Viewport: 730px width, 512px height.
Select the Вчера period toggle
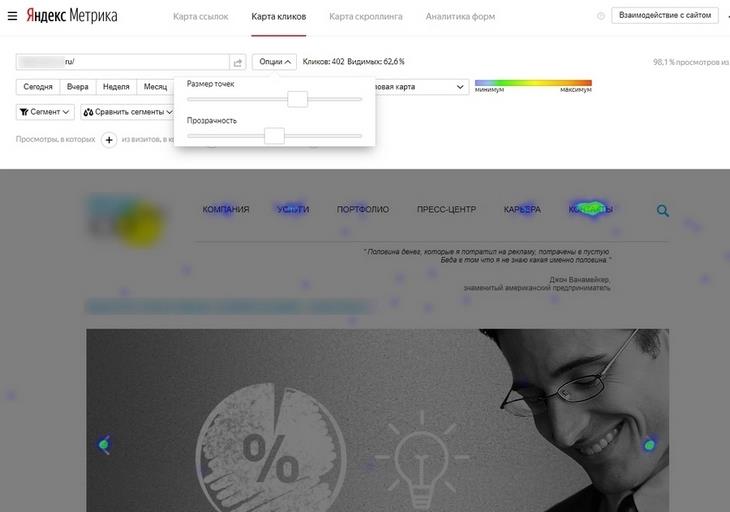pyautogui.click(x=78, y=87)
